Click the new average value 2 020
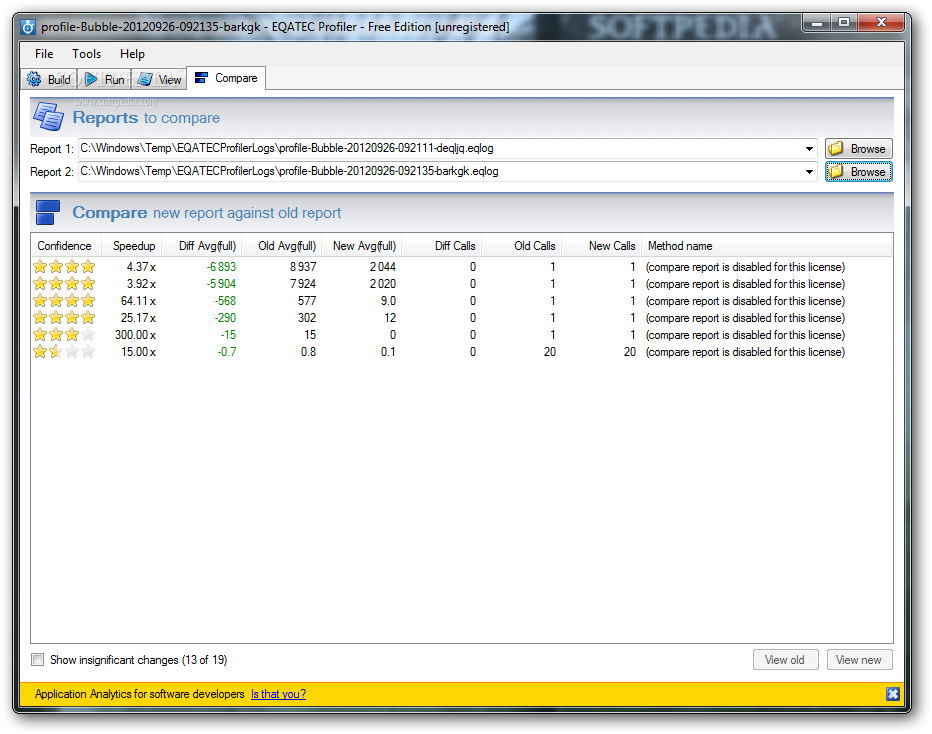932x734 pixels. coord(383,283)
